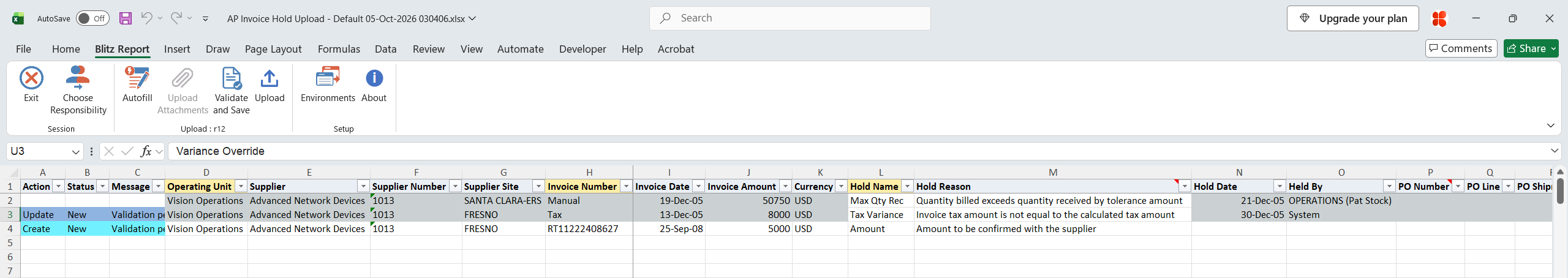Open the Held By filter dropdown
The image size is (1568, 278).
click(1389, 186)
